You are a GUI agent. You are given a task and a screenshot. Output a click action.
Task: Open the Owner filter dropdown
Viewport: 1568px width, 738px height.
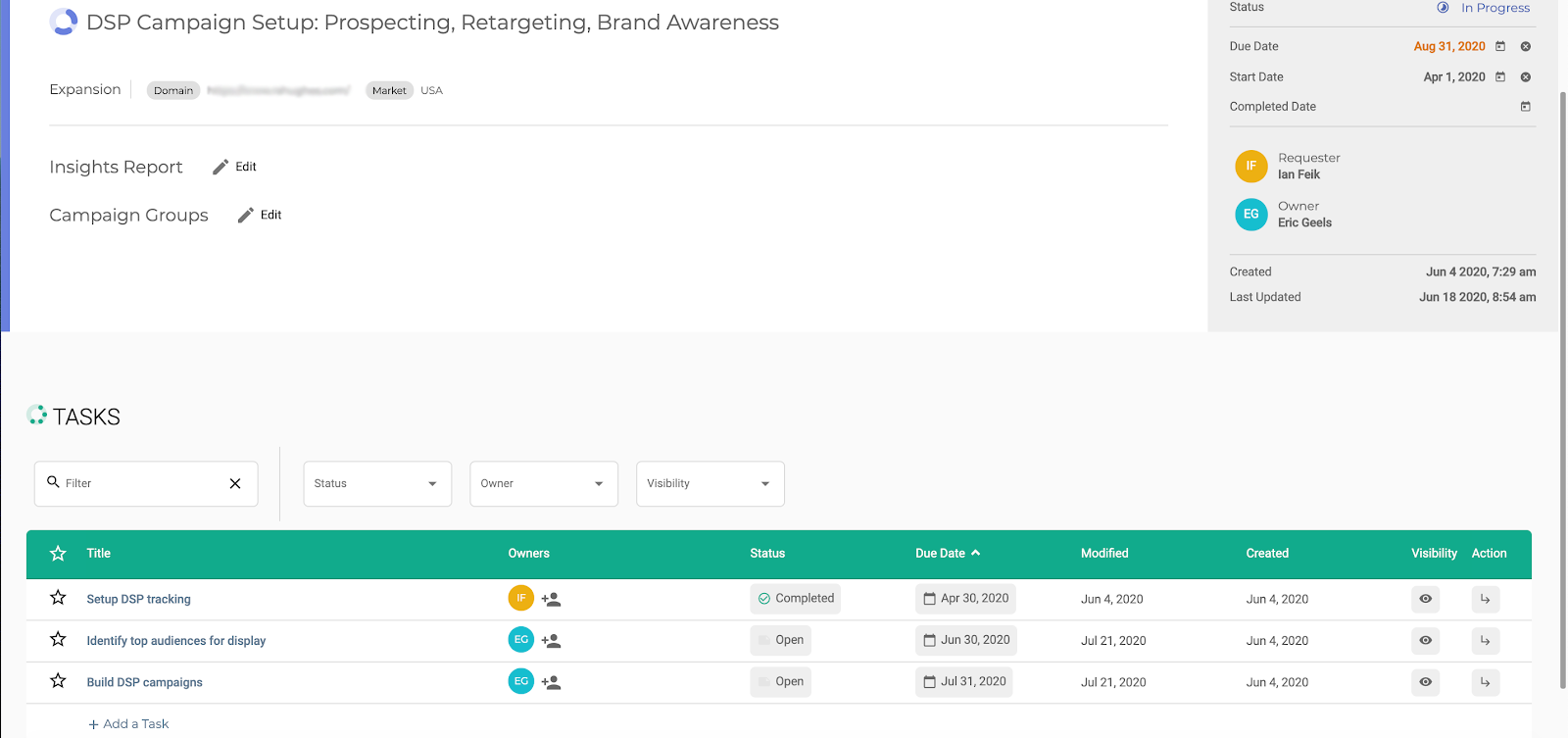544,483
